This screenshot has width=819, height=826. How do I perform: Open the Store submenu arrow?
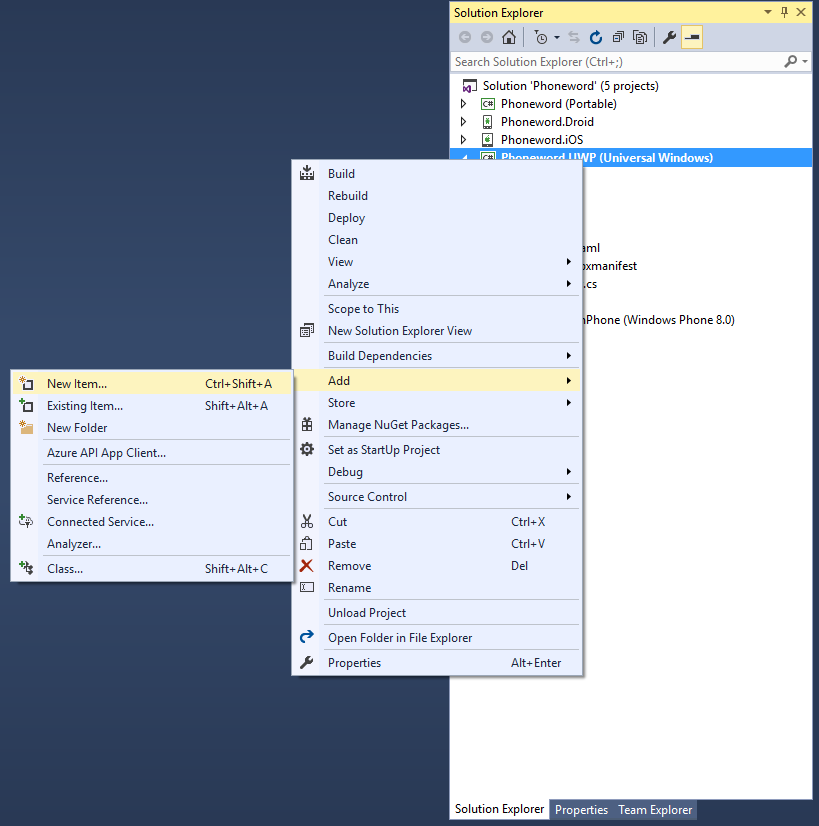pyautogui.click(x=569, y=403)
